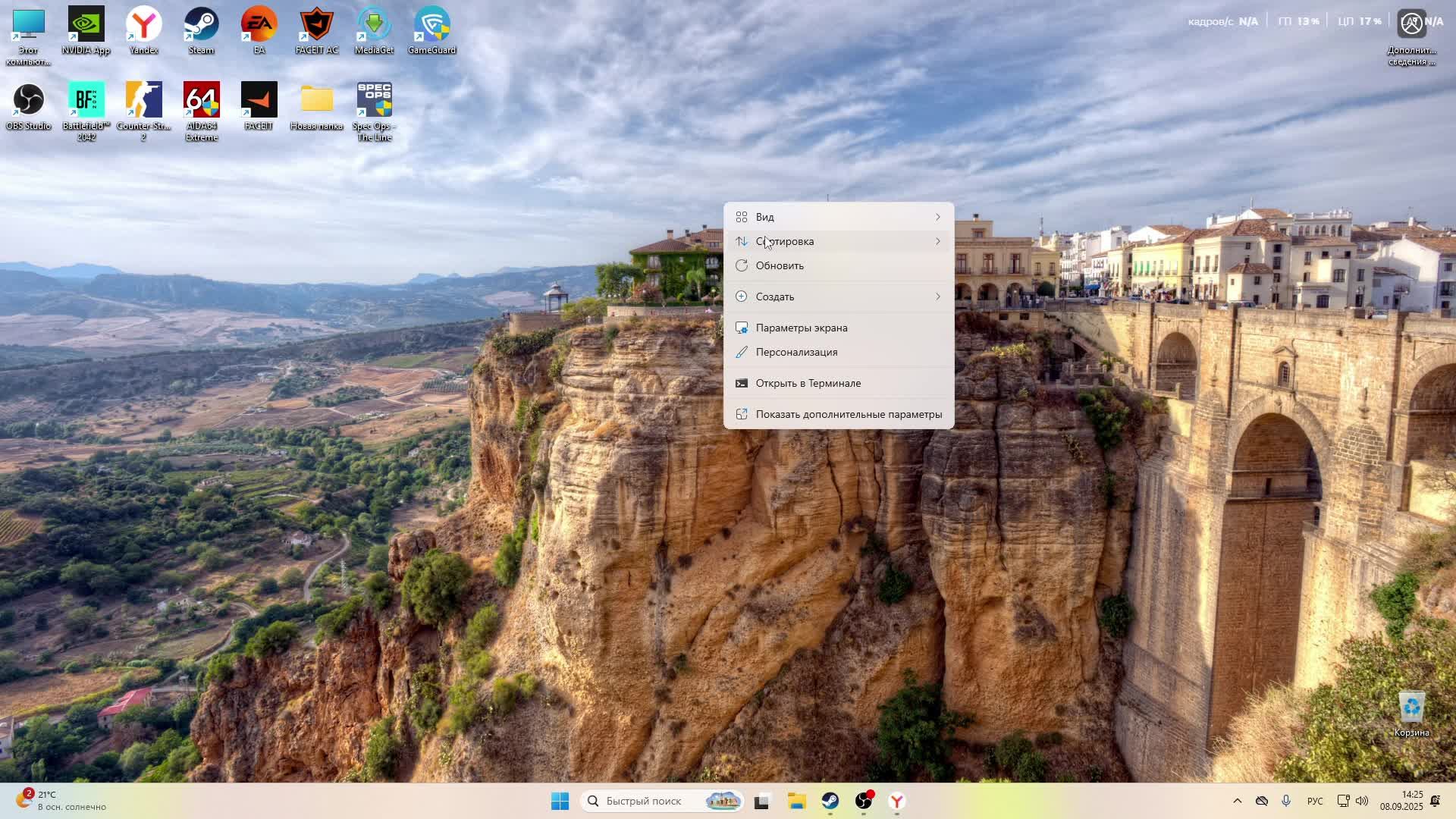Open Персонализация from the context menu
The height and width of the screenshot is (819, 1456).
pos(796,352)
